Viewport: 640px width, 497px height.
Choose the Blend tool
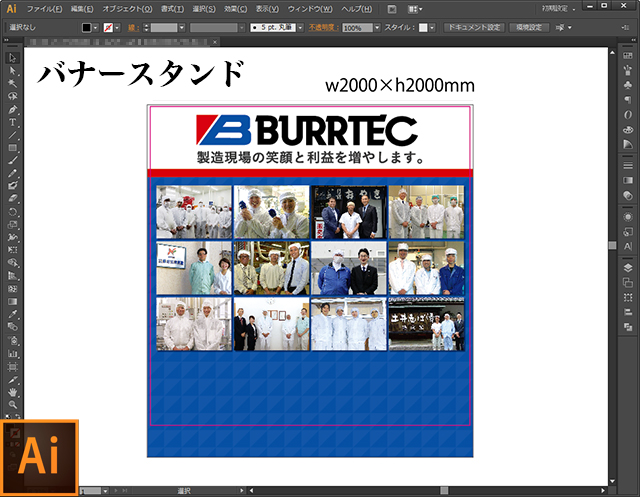click(12, 327)
